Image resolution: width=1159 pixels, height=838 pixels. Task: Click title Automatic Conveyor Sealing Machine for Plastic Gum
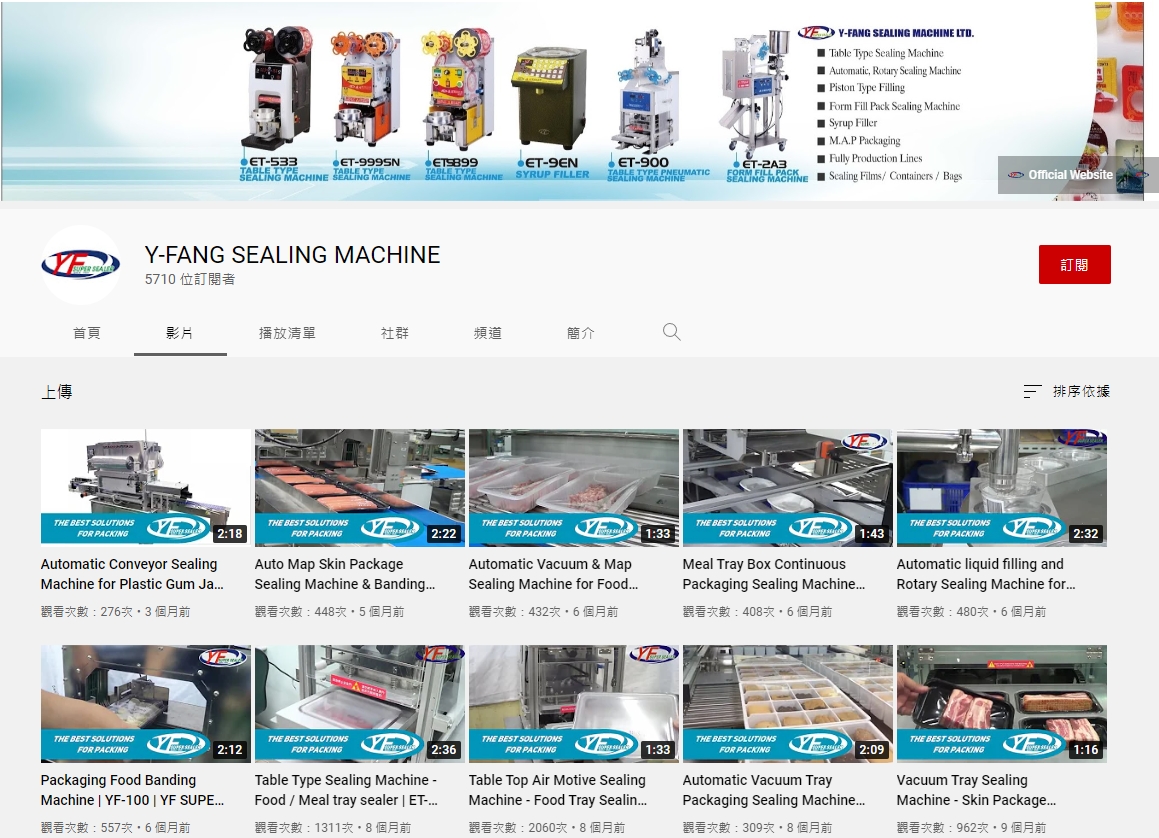pos(132,574)
